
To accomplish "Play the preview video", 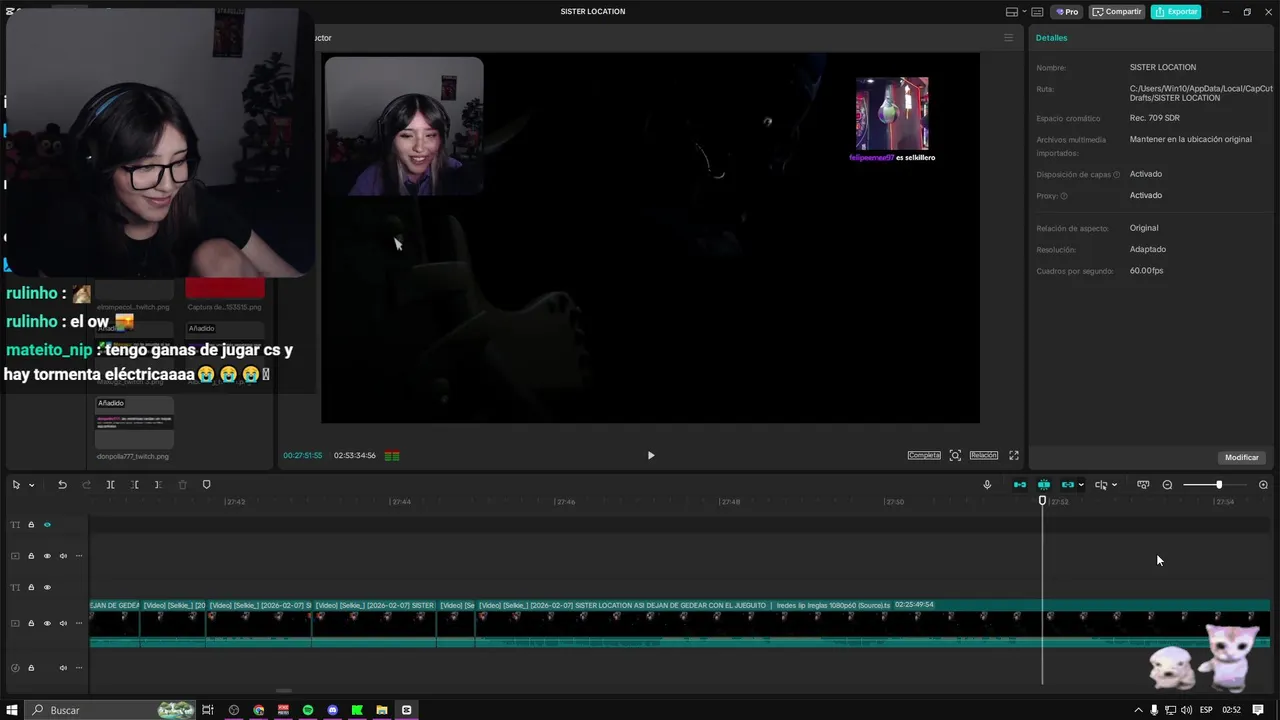I will tap(651, 455).
